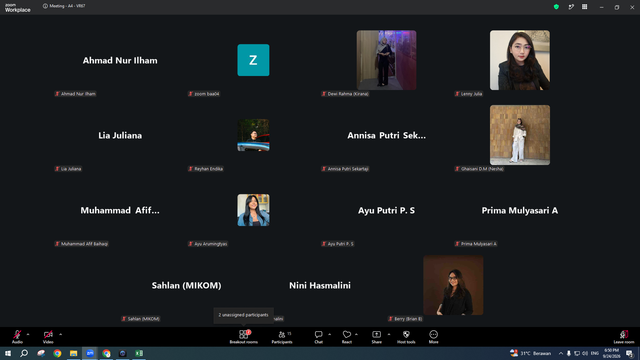Image resolution: width=640 pixels, height=360 pixels.
Task: Open the second Chrome taskbar icon
Action: (x=106, y=353)
